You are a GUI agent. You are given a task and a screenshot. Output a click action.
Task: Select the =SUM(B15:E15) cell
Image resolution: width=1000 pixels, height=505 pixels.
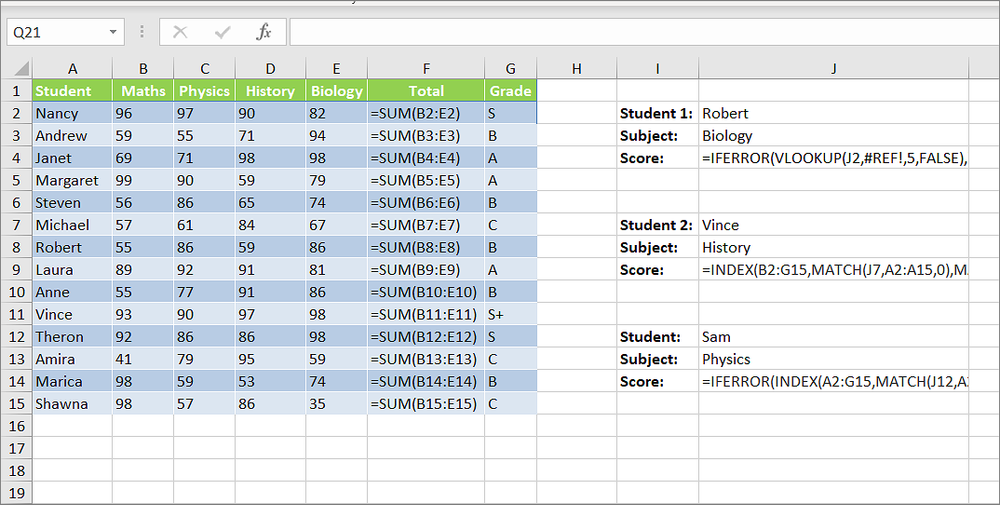click(x=426, y=403)
